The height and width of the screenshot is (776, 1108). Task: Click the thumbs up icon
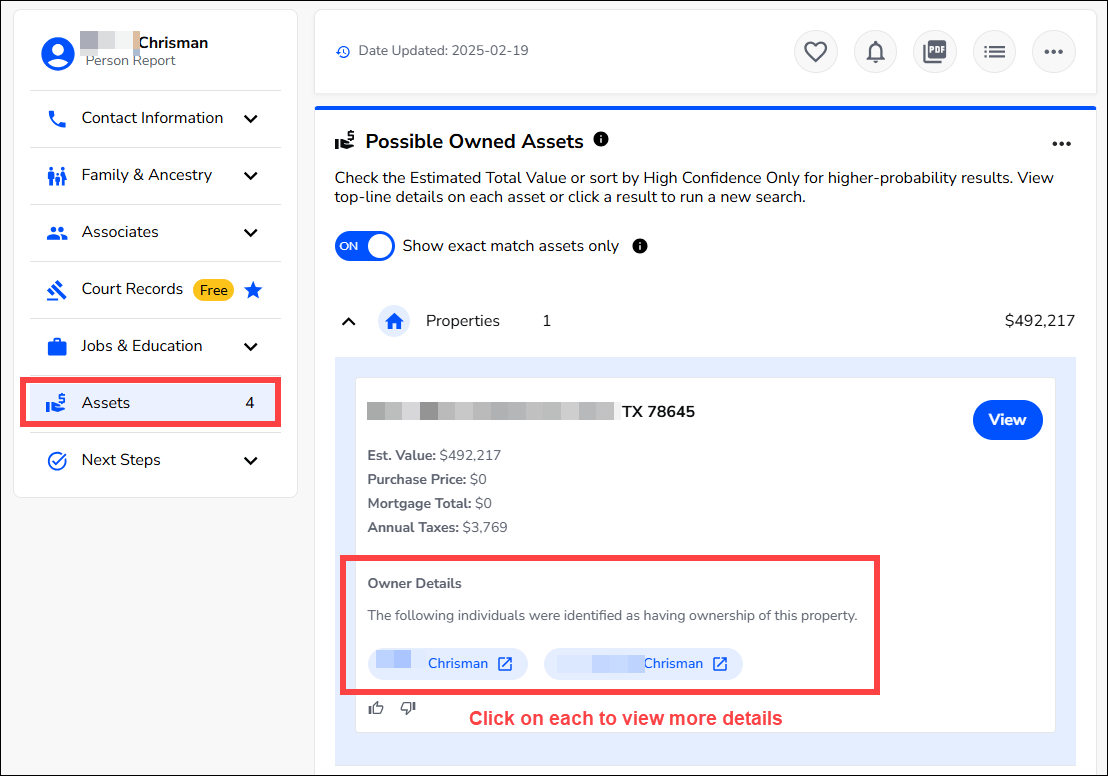(x=376, y=707)
